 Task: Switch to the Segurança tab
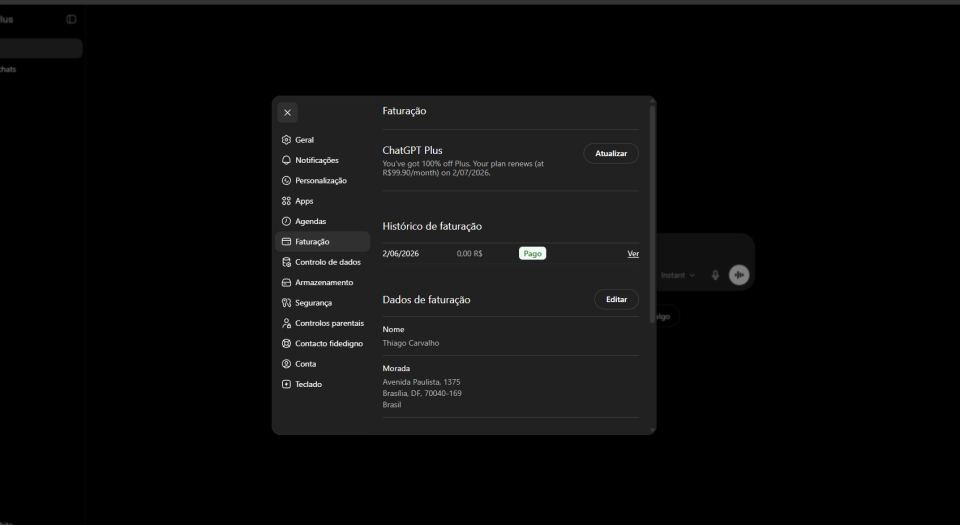[323, 303]
